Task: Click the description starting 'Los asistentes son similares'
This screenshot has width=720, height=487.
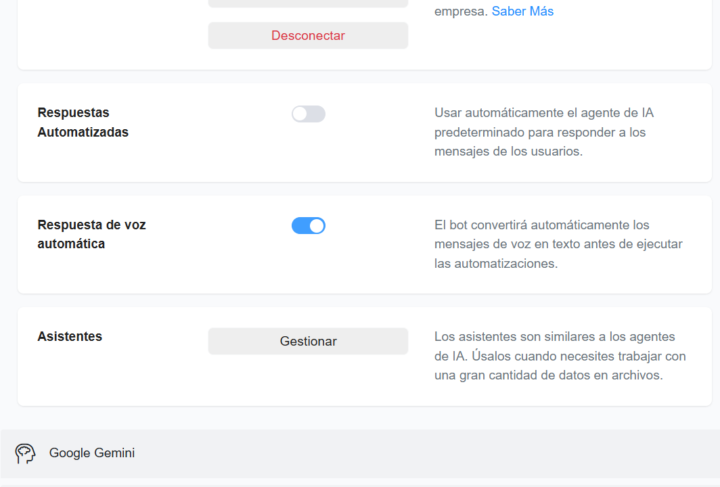Action: click(x=560, y=356)
